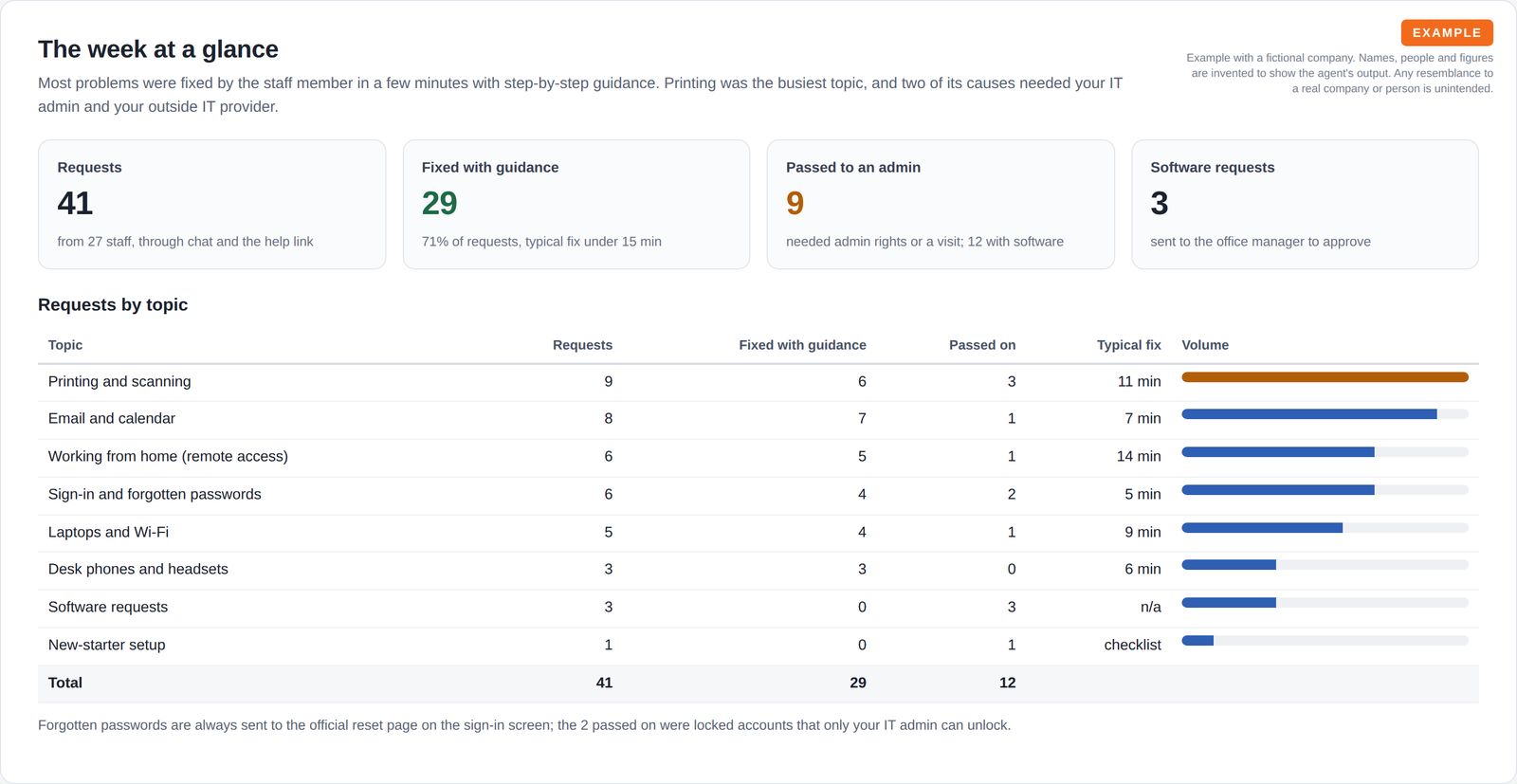The height and width of the screenshot is (784, 1517).
Task: Open the Fixed with guidance card showing 29
Action: tap(576, 205)
